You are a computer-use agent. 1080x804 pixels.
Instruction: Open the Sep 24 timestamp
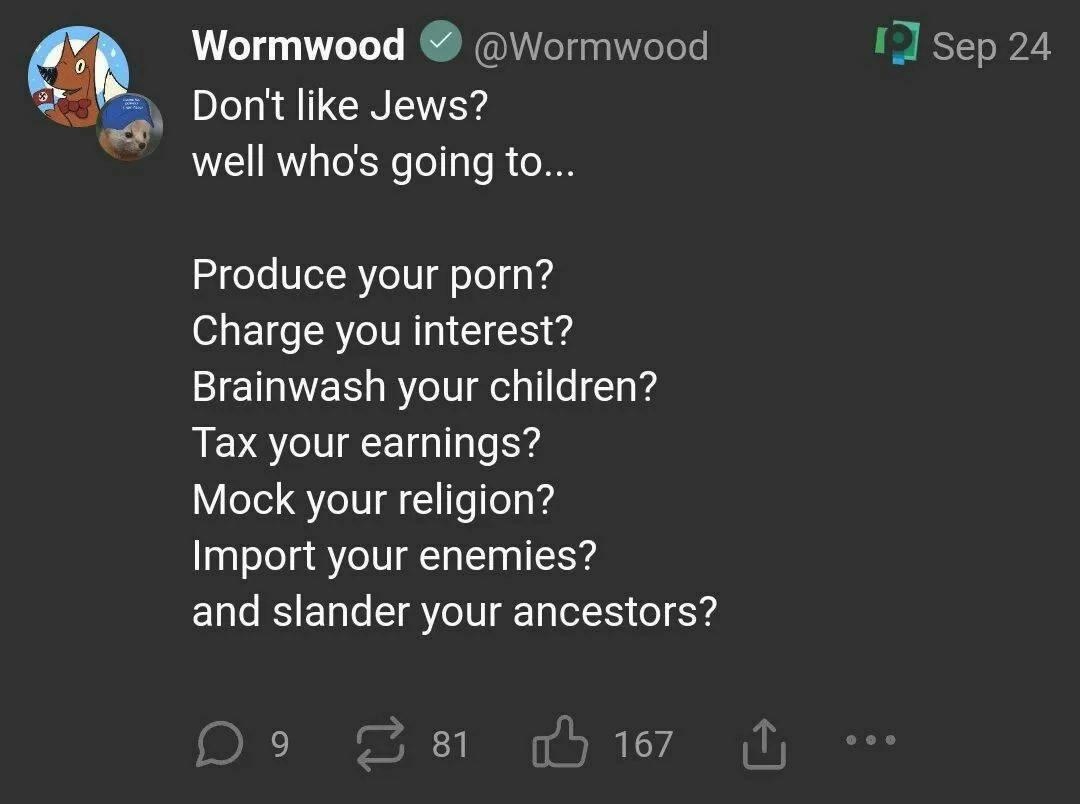tap(990, 46)
